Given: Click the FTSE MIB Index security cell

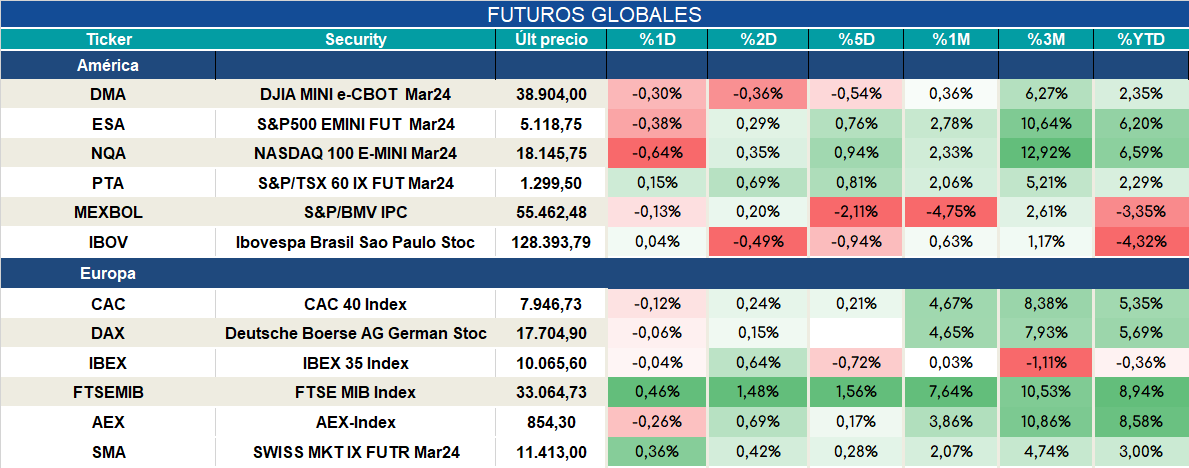Looking at the screenshot, I should [356, 393].
